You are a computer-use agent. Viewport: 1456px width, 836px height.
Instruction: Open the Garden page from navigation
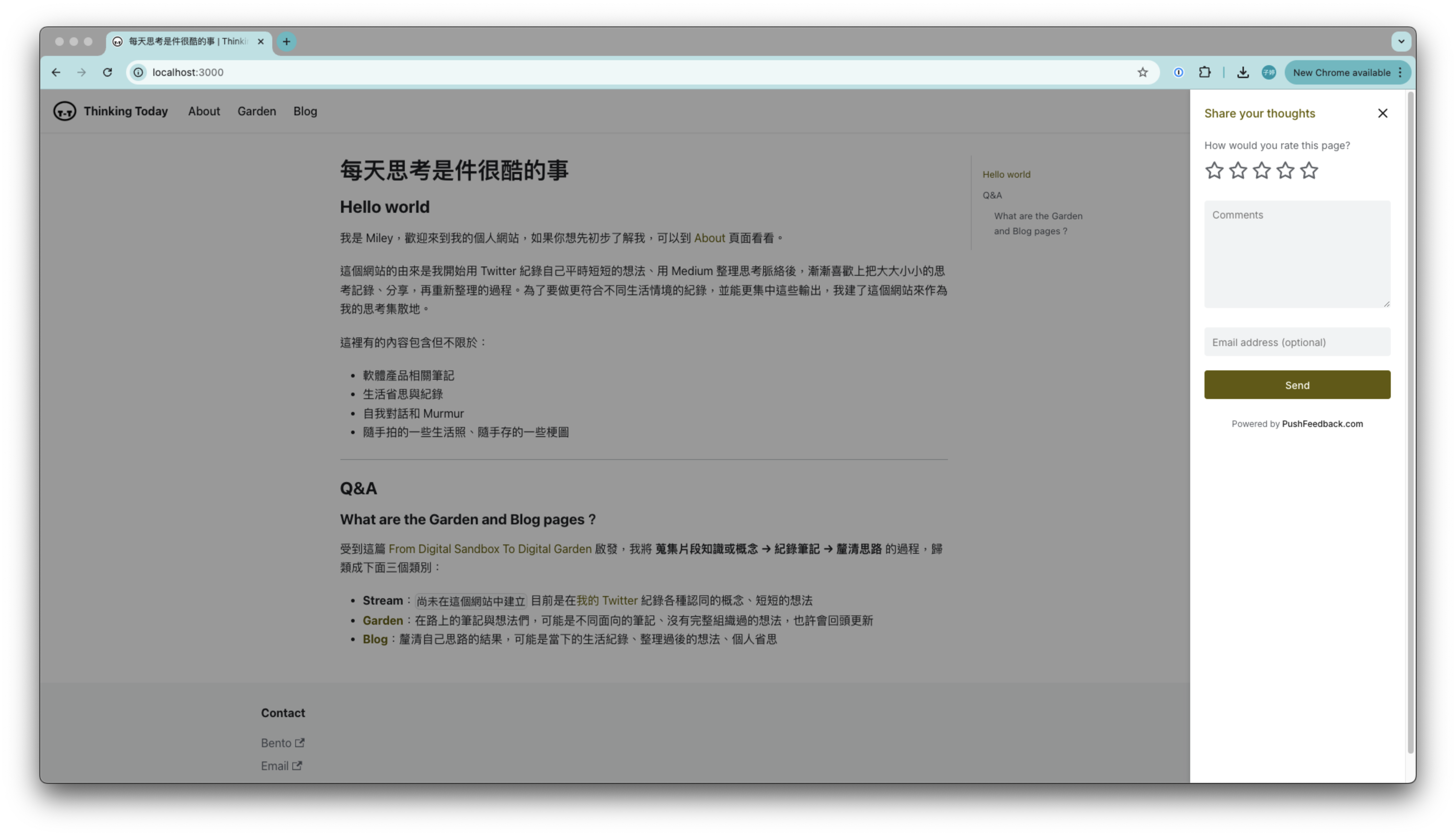point(256,111)
